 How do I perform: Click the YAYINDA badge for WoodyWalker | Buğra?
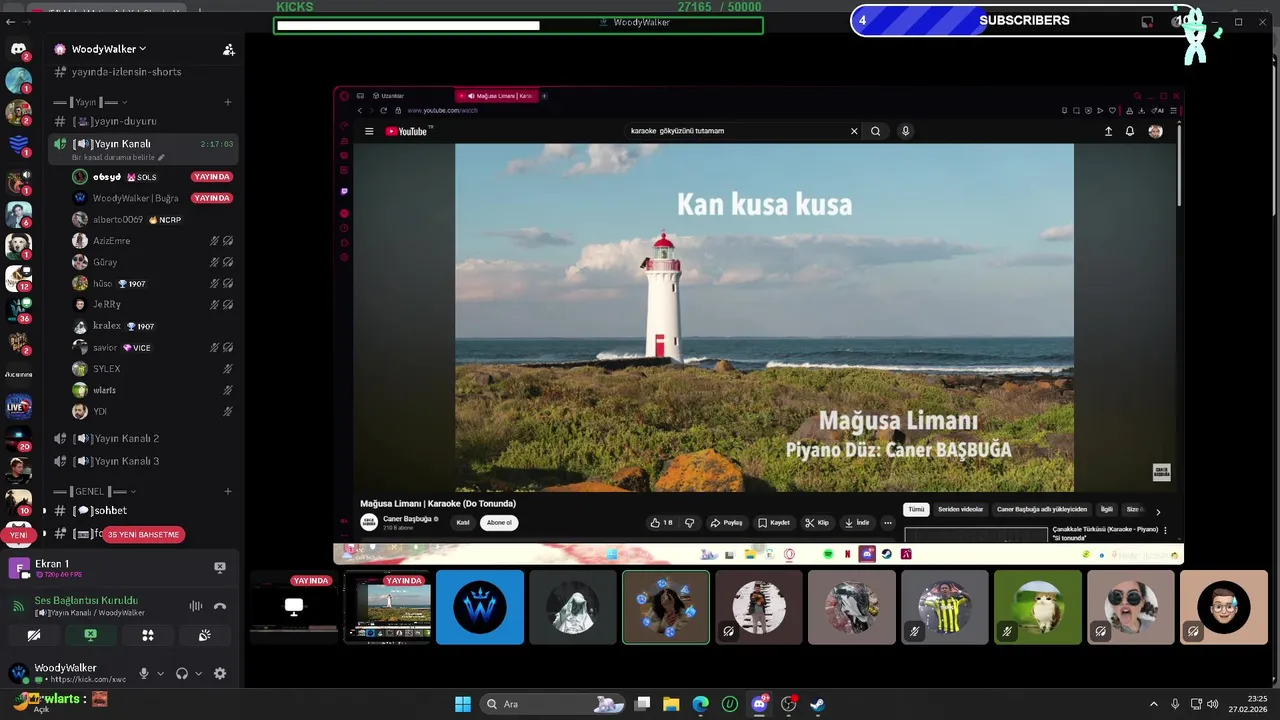(x=212, y=198)
